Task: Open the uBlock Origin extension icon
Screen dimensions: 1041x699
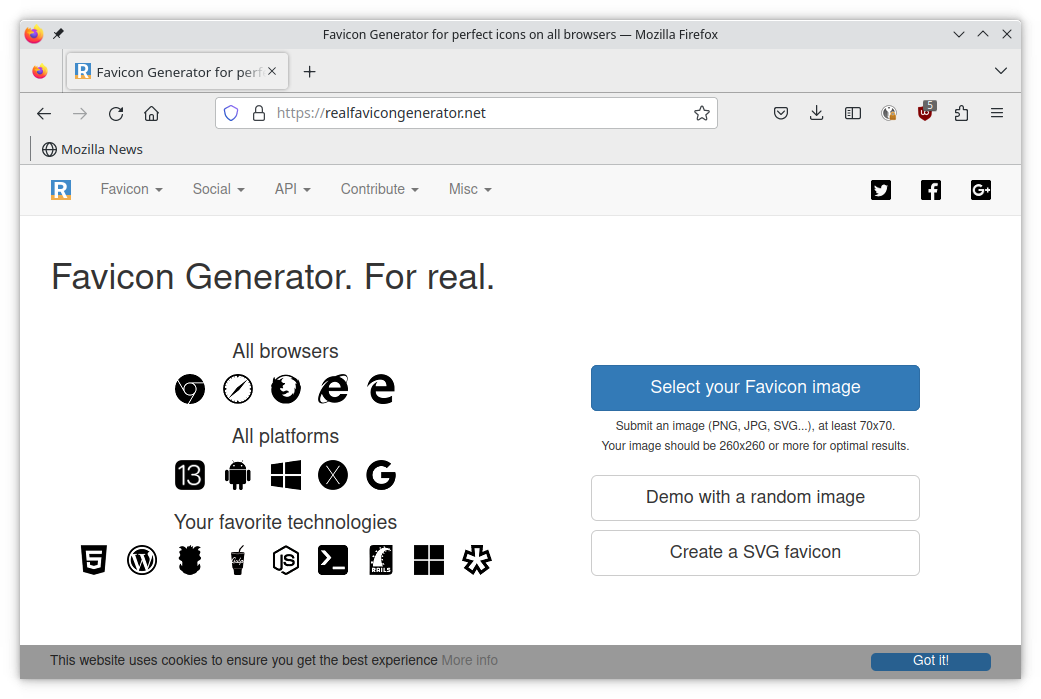Action: [925, 113]
